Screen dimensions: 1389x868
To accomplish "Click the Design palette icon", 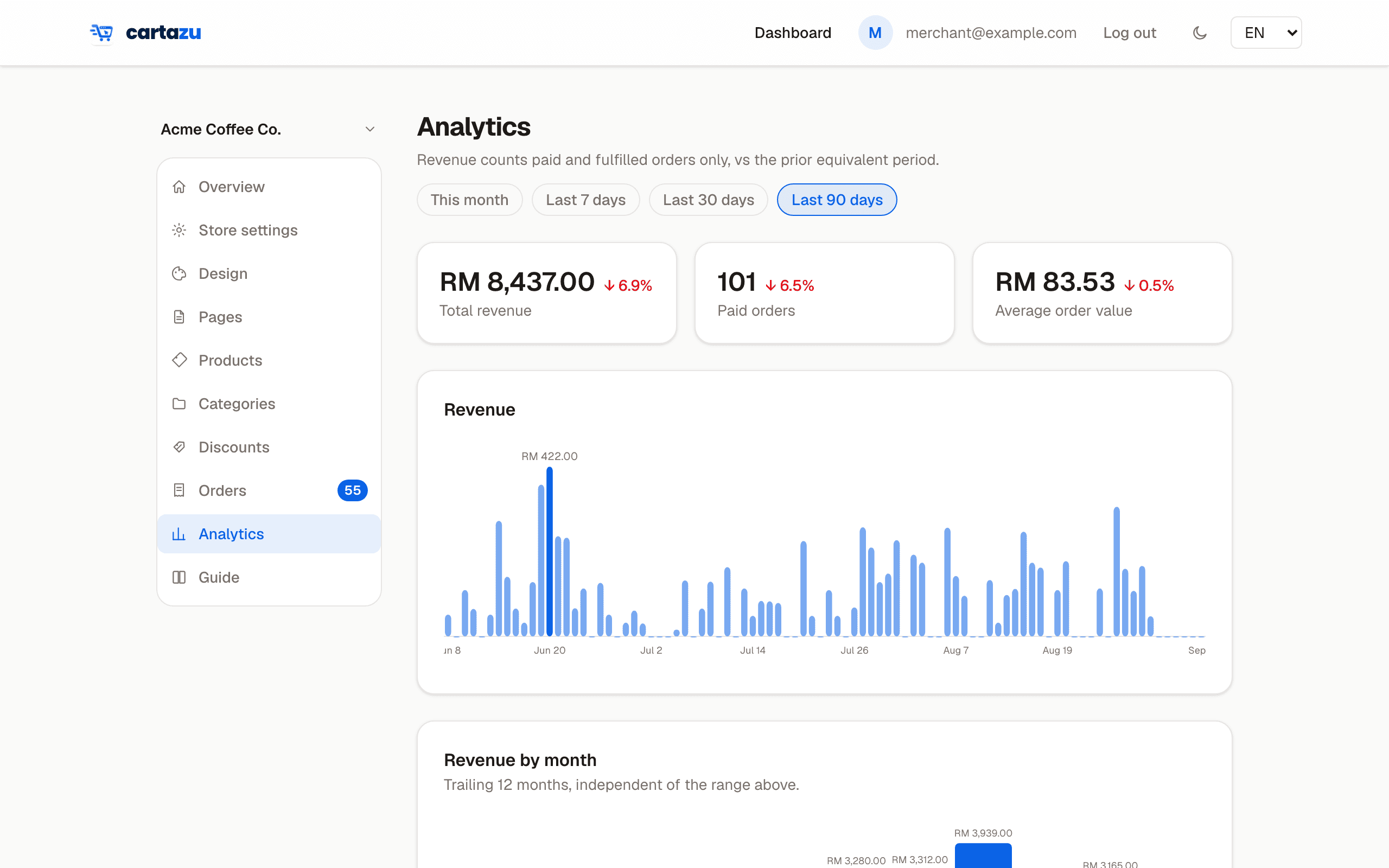I will coord(179,273).
